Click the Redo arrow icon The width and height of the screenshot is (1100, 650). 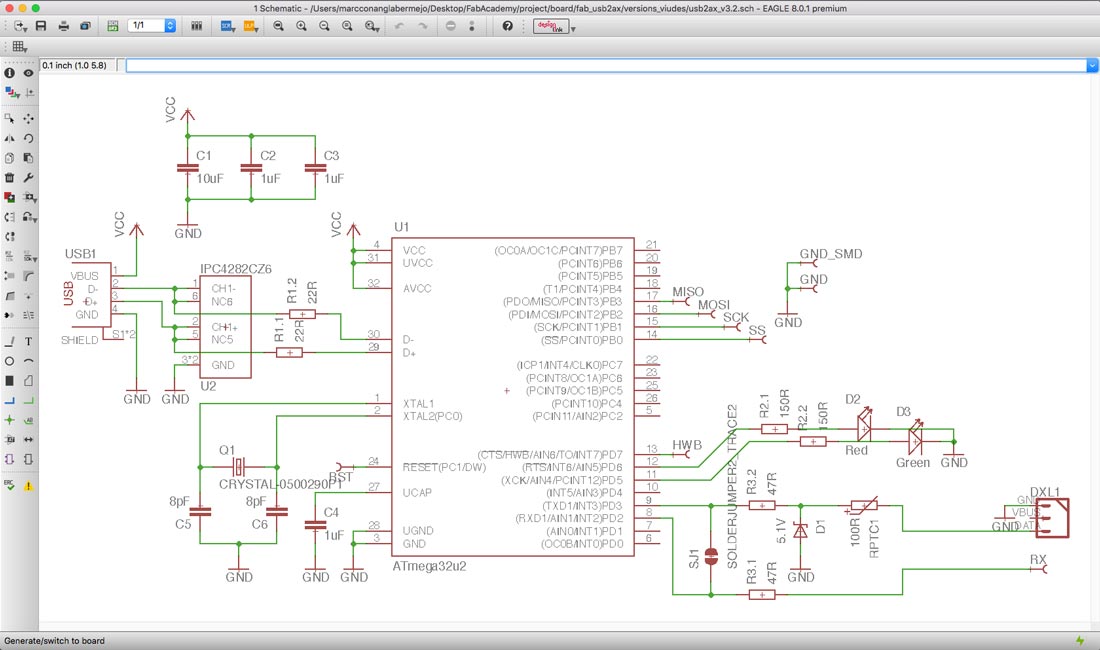422,26
